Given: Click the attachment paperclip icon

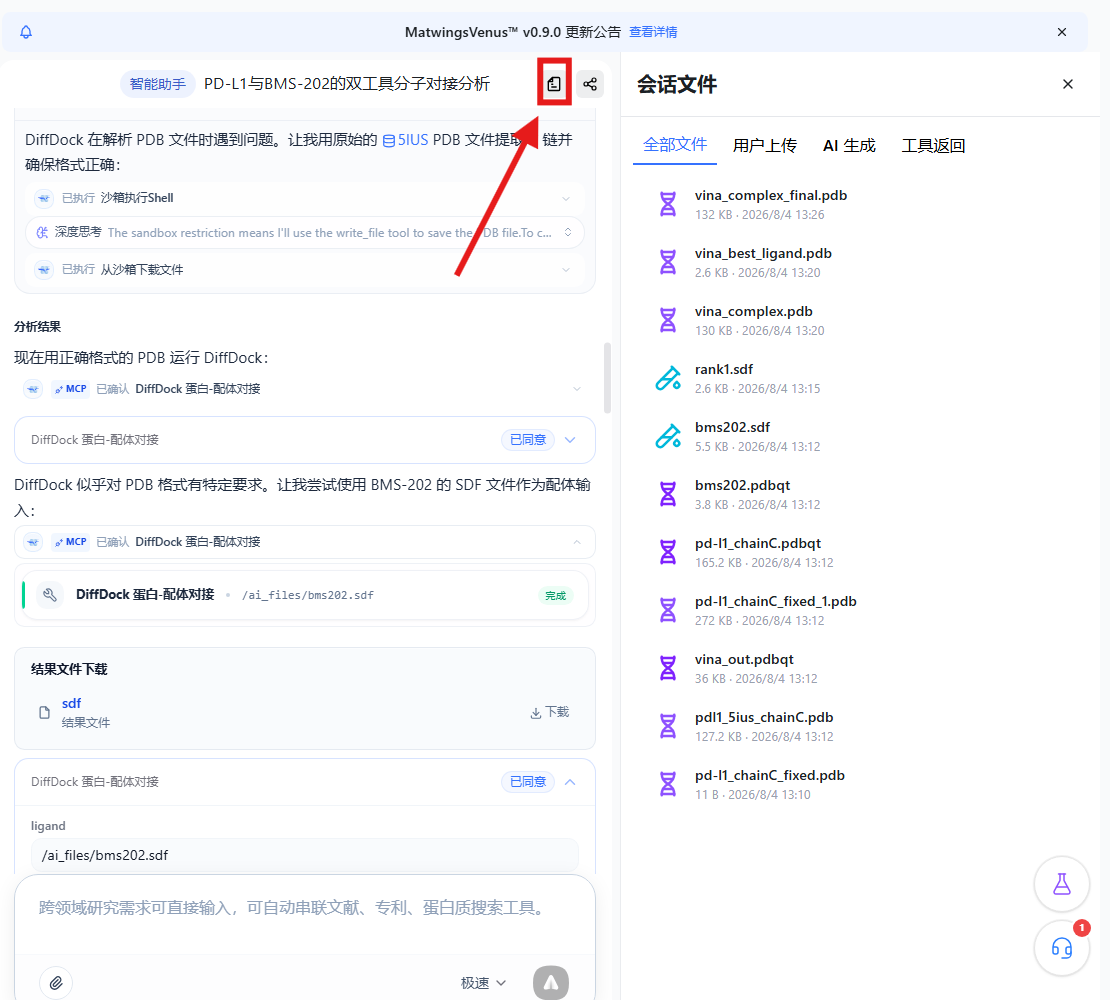Looking at the screenshot, I should tap(56, 982).
